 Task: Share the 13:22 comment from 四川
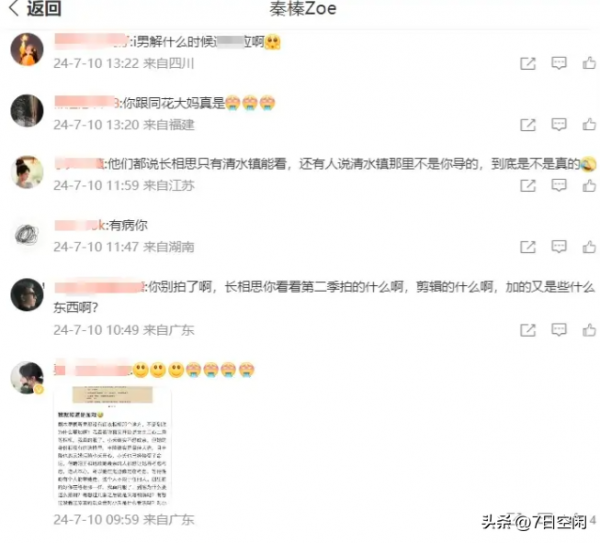pos(528,64)
